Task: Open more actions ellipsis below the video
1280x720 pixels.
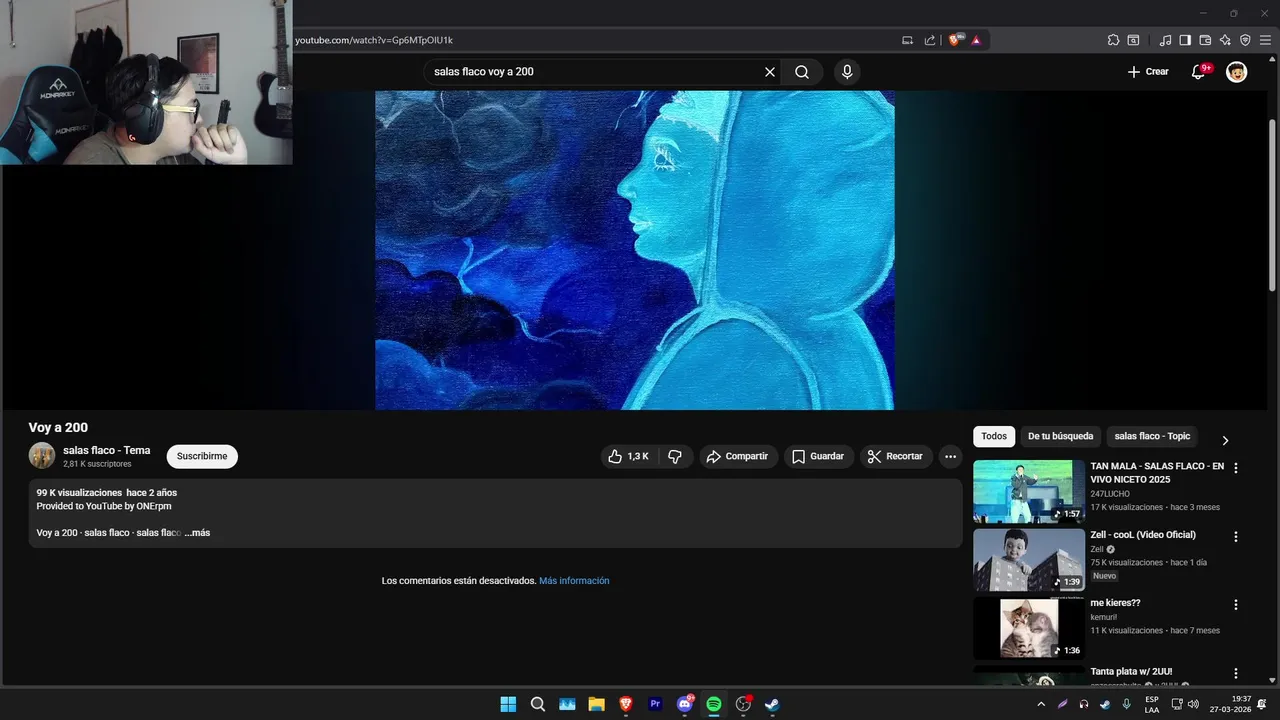Action: 950,456
